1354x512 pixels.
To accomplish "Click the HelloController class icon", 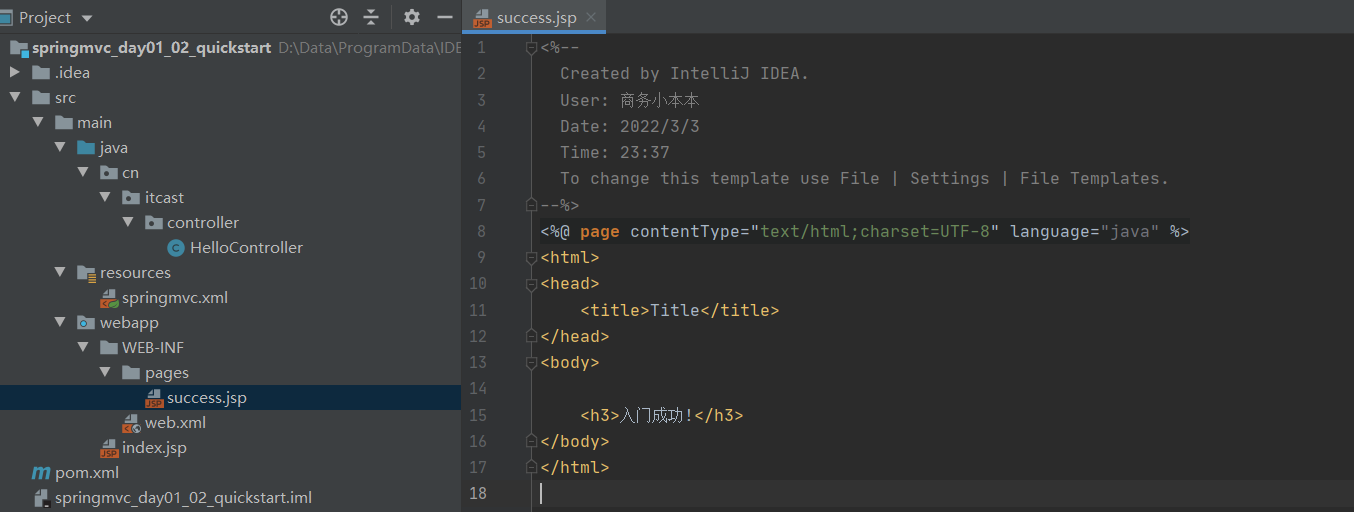I will 176,247.
